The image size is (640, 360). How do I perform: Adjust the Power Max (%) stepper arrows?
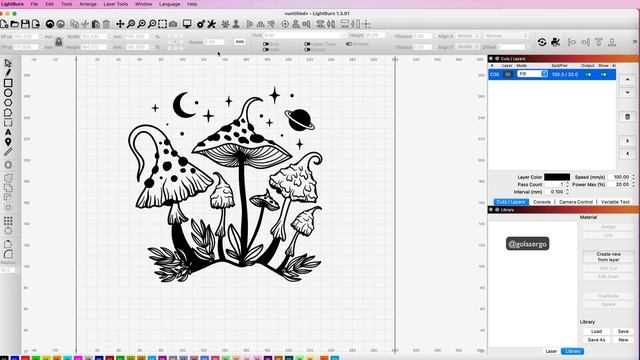click(x=633, y=184)
